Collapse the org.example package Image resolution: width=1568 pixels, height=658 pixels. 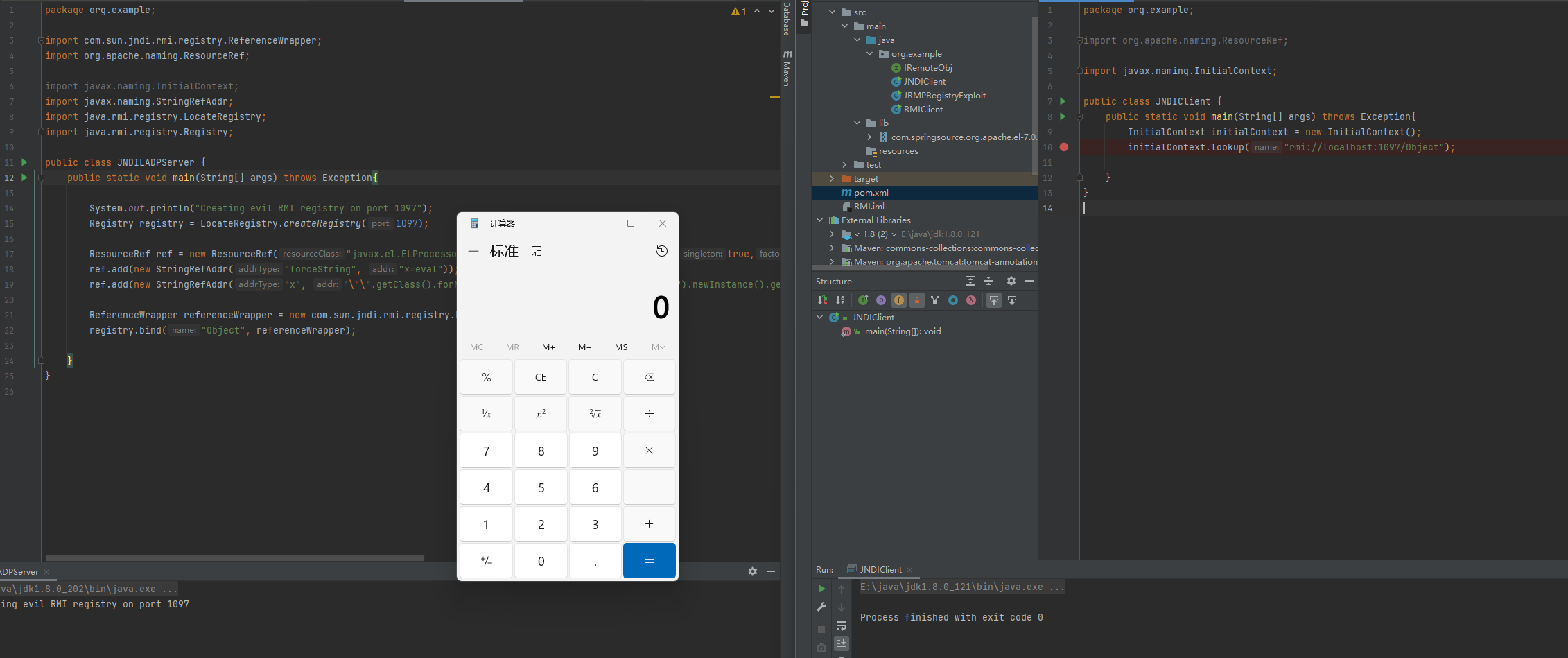[x=870, y=53]
